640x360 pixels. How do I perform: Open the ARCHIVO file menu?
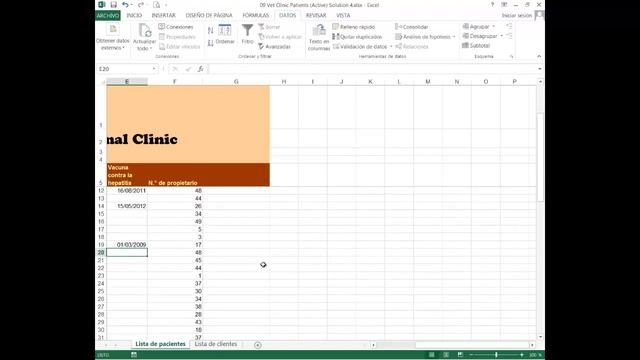108,16
